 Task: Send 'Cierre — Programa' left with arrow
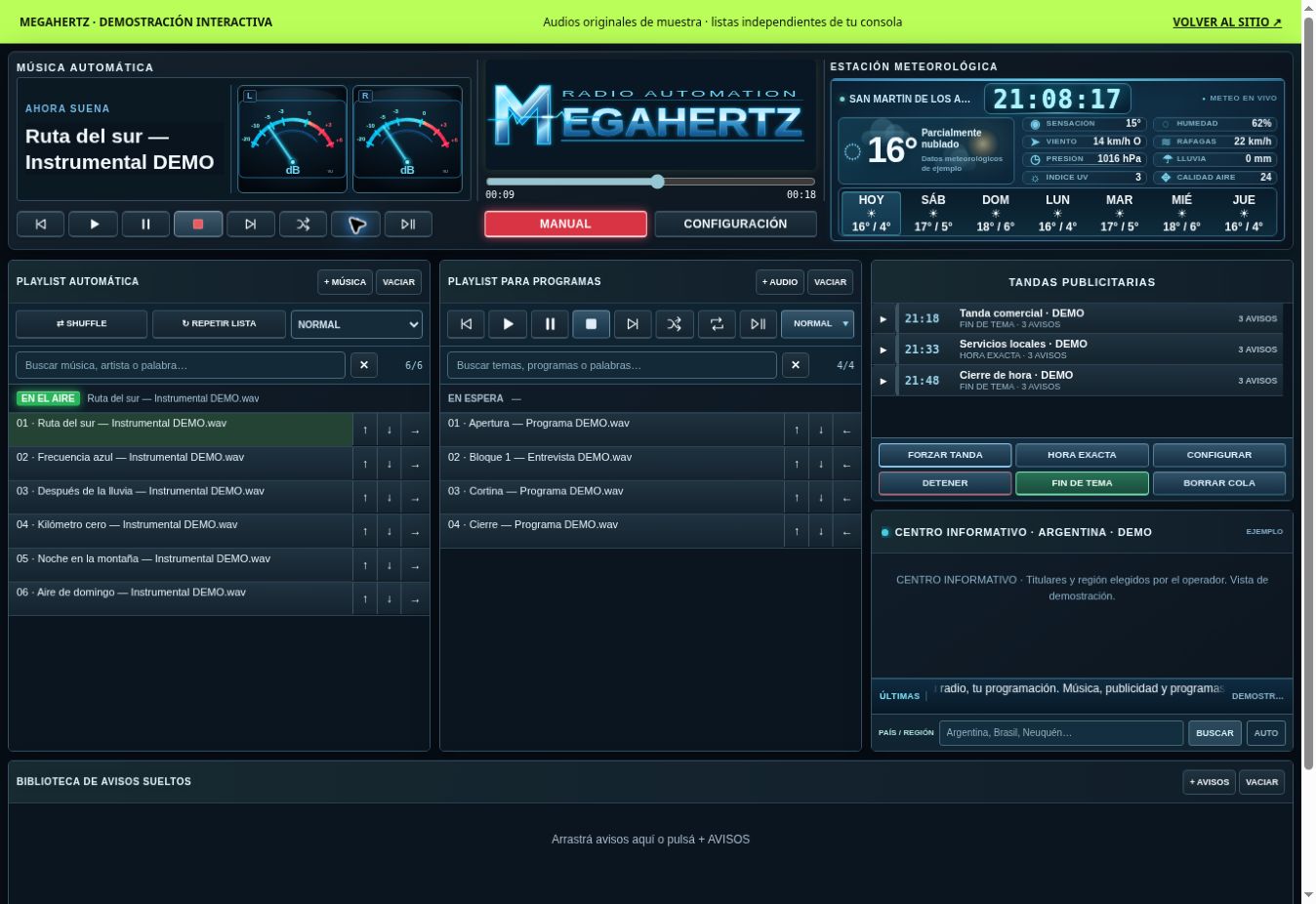pos(846,532)
